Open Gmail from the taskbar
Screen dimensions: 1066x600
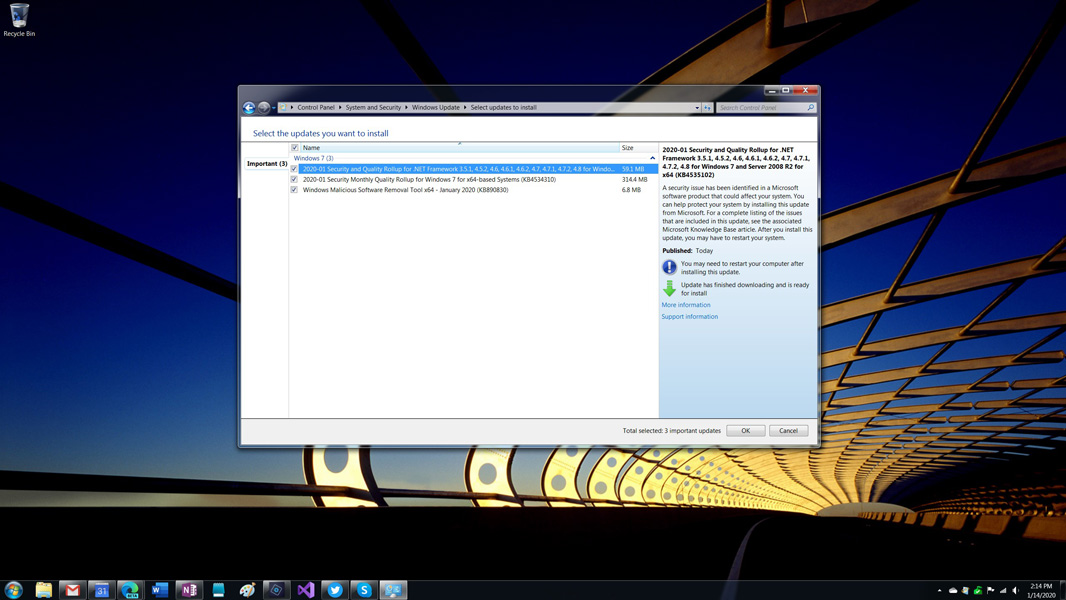point(72,590)
